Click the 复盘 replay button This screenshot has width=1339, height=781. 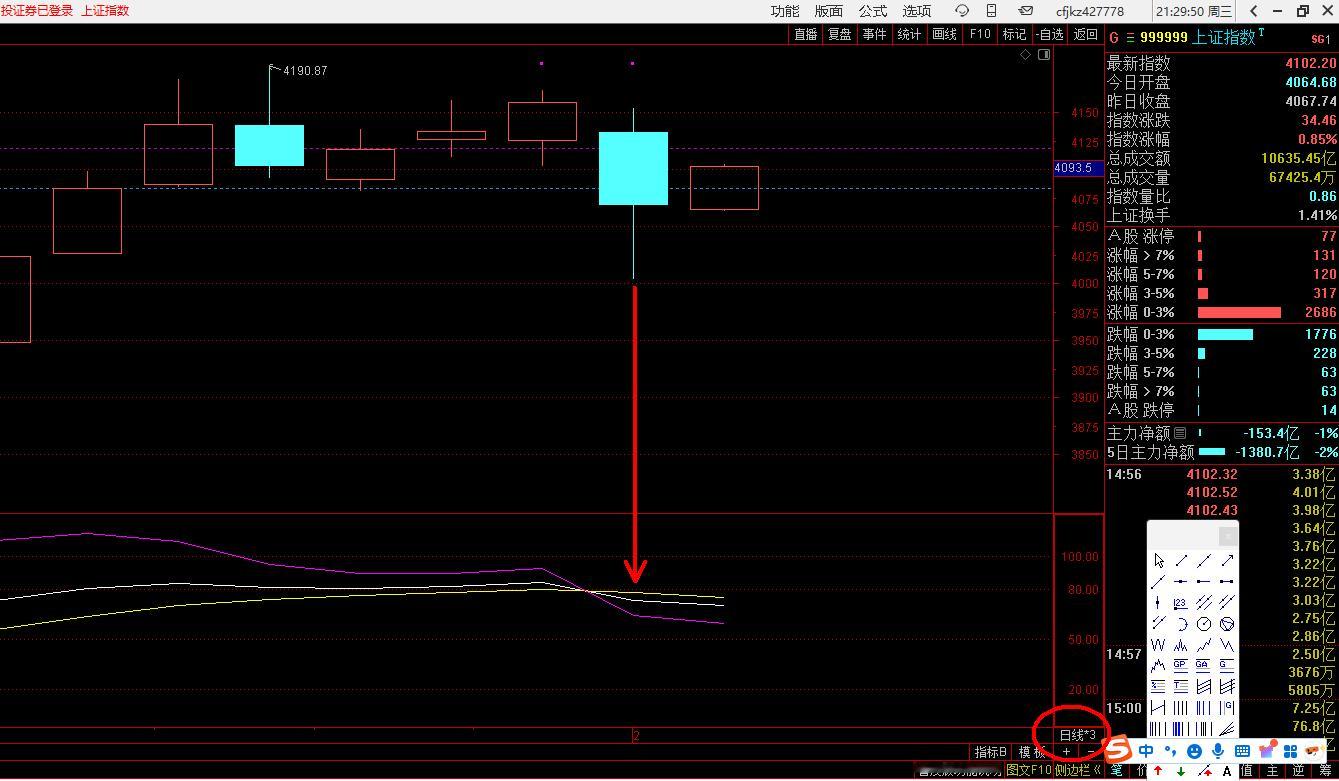point(839,34)
